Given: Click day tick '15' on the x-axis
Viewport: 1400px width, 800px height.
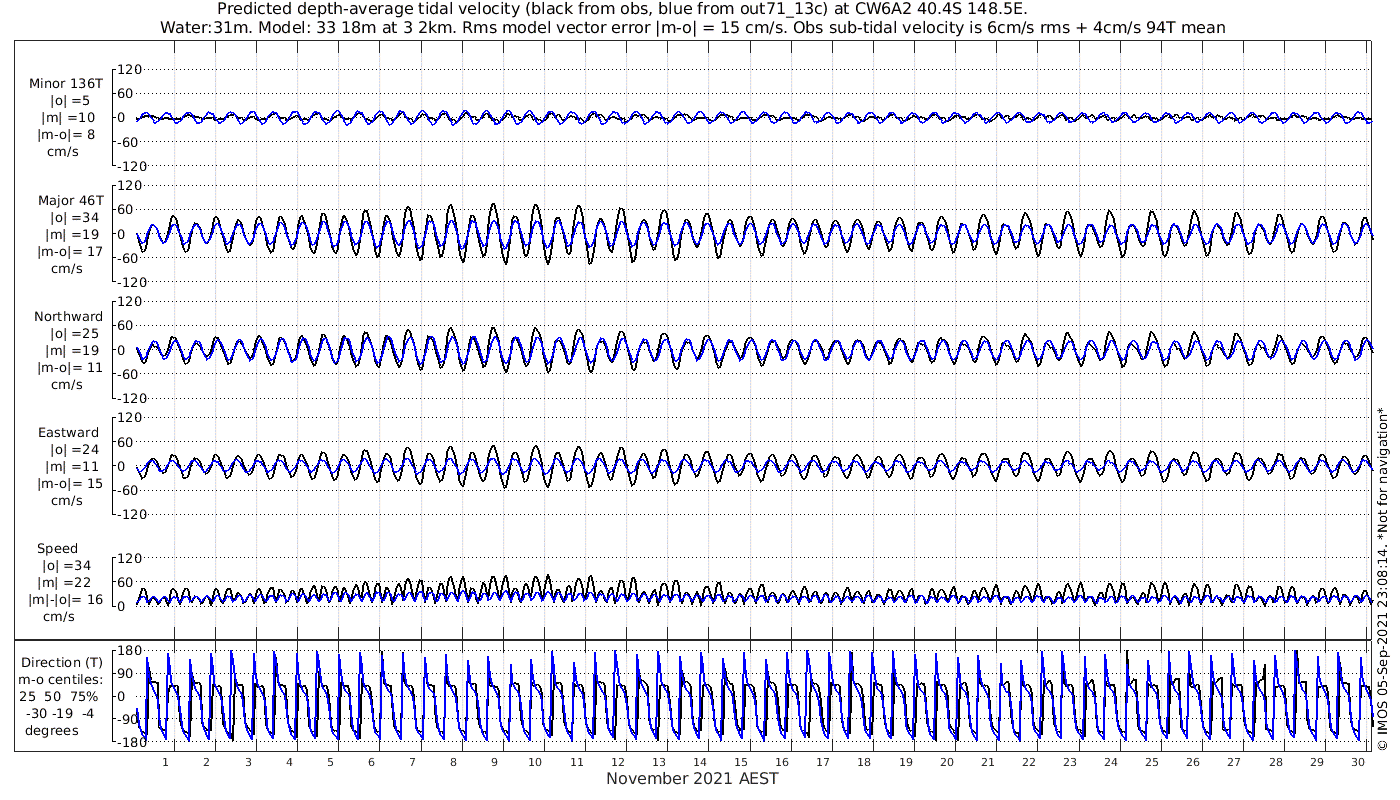Looking at the screenshot, I should tap(741, 762).
